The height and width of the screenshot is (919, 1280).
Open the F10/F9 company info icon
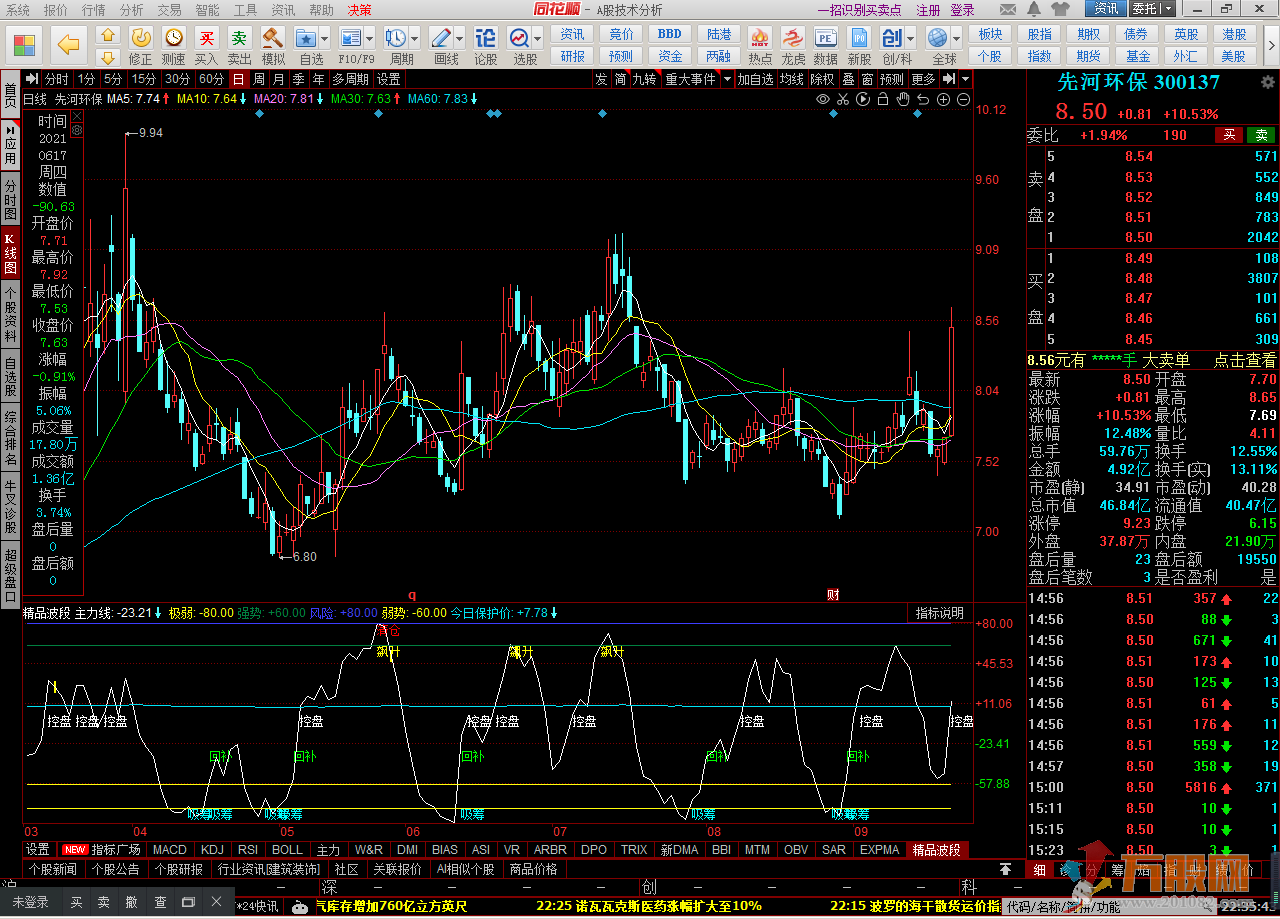350,38
